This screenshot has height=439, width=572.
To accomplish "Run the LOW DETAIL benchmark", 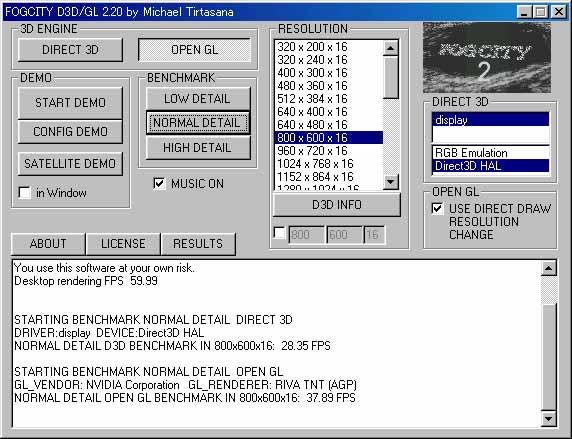I will pyautogui.click(x=198, y=99).
